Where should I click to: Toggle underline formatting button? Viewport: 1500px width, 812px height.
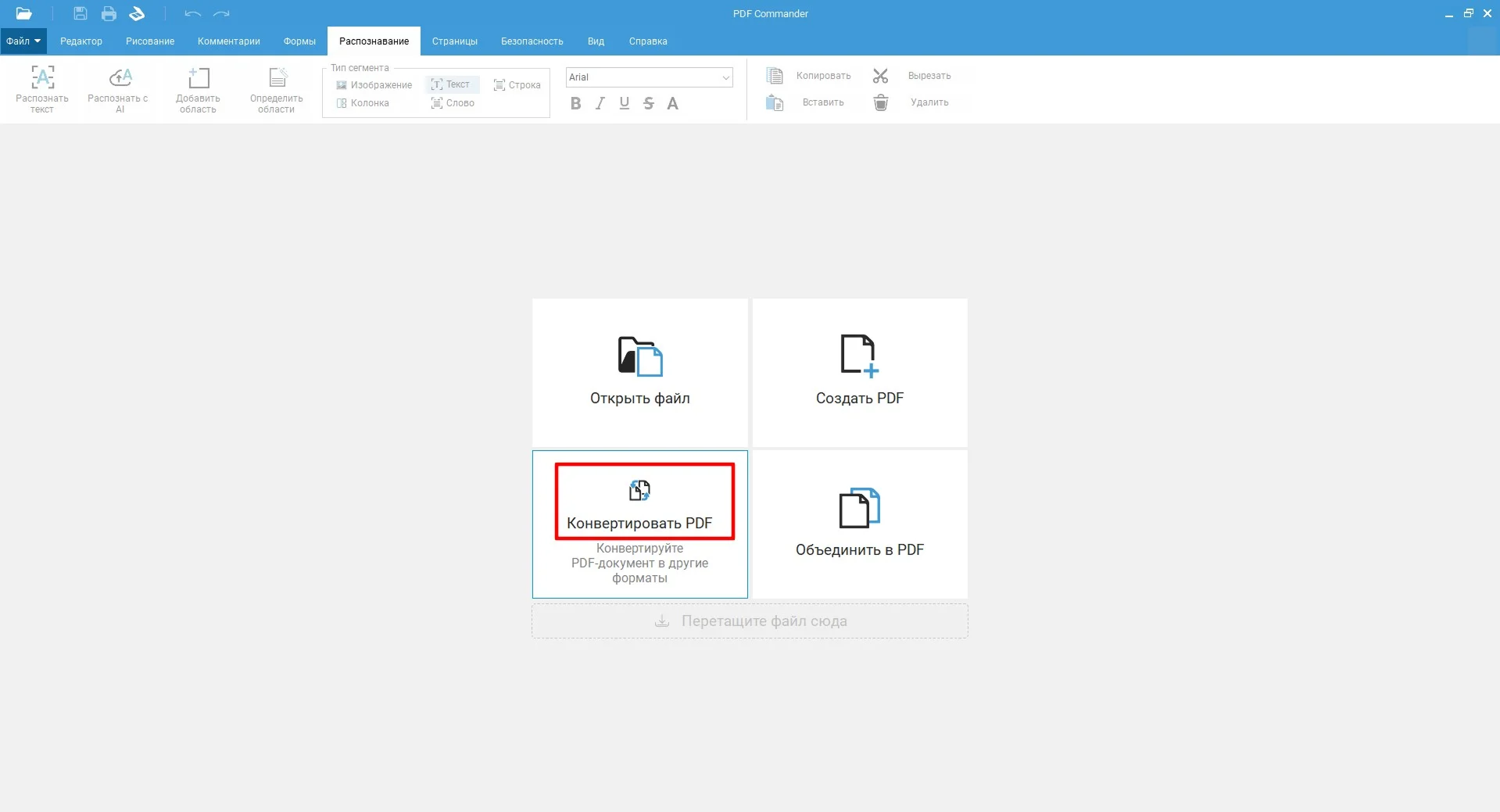pos(624,103)
